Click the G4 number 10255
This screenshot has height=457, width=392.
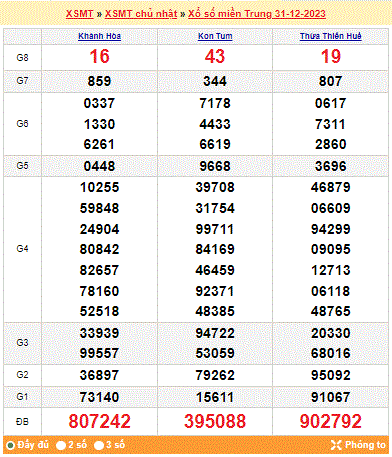(x=99, y=187)
